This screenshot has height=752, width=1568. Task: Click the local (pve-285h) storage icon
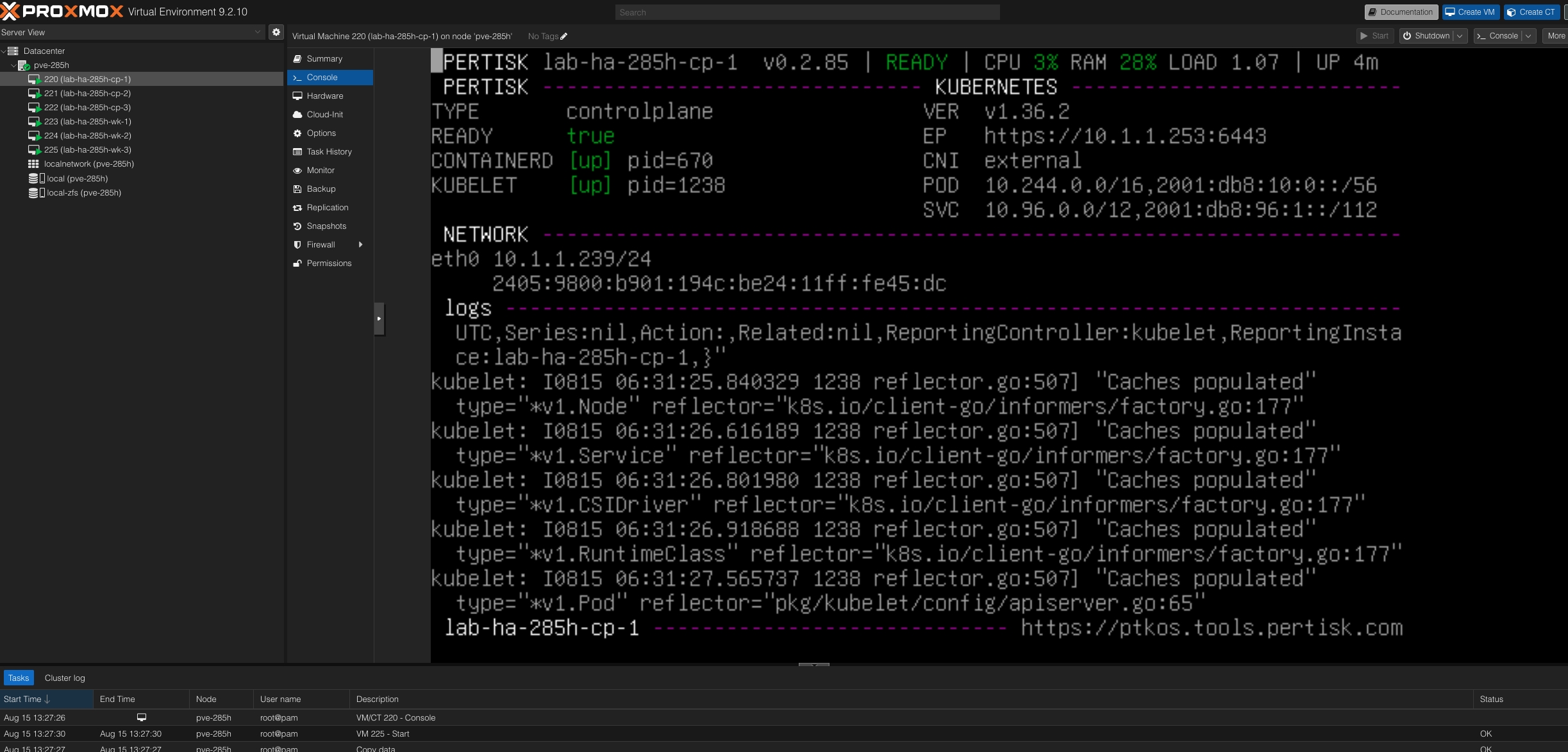37,178
